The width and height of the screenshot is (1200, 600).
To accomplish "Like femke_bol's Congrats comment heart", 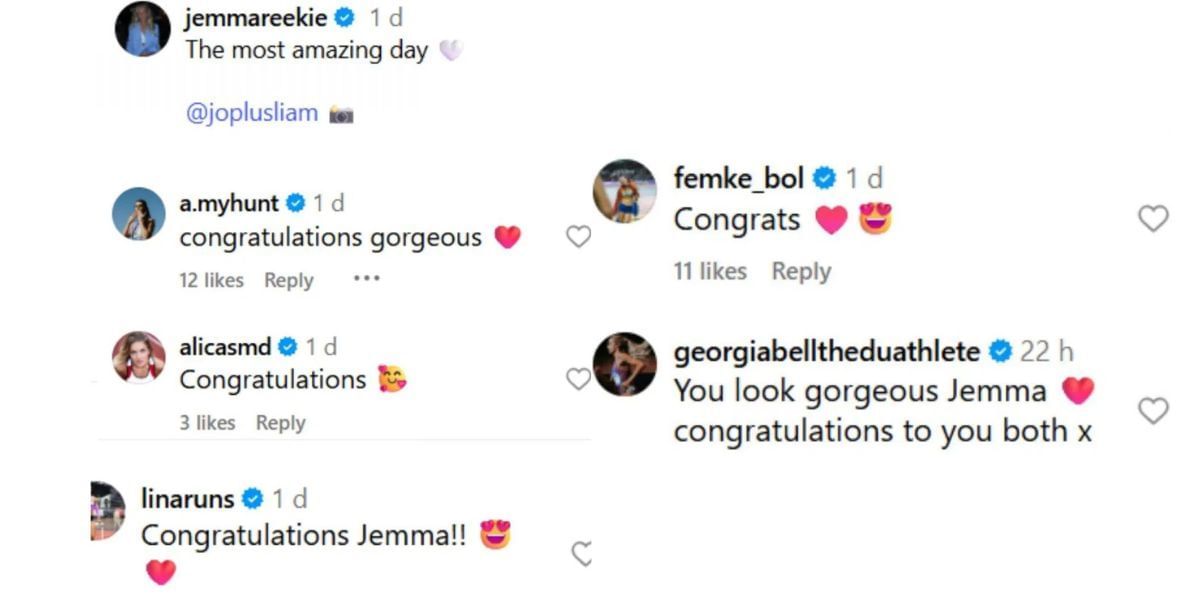I will pyautogui.click(x=1153, y=219).
